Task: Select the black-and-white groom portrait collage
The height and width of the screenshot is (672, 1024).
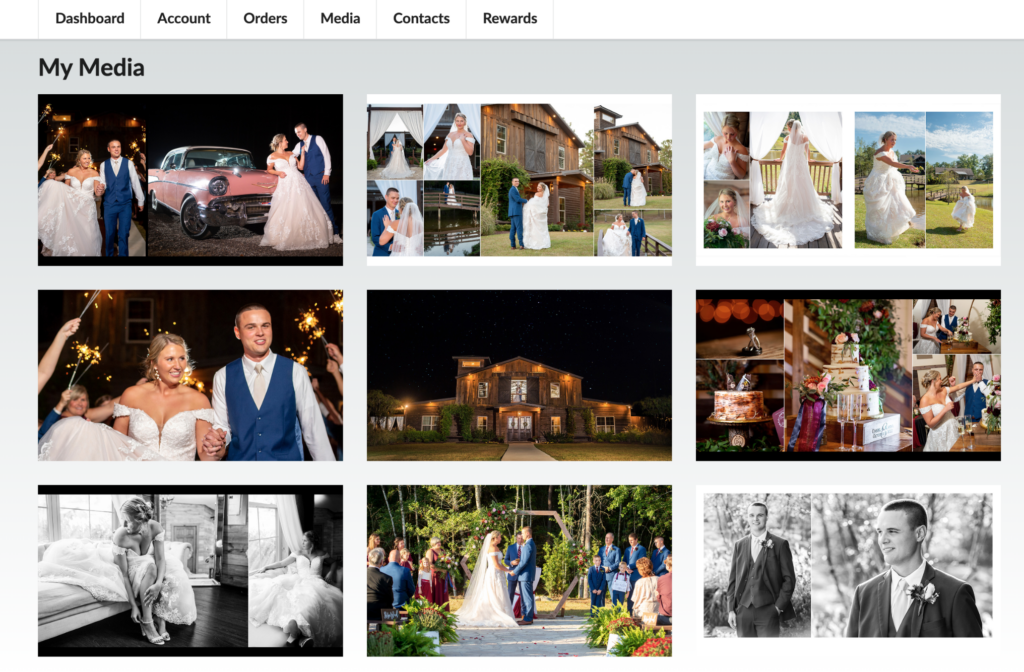Action: 848,571
